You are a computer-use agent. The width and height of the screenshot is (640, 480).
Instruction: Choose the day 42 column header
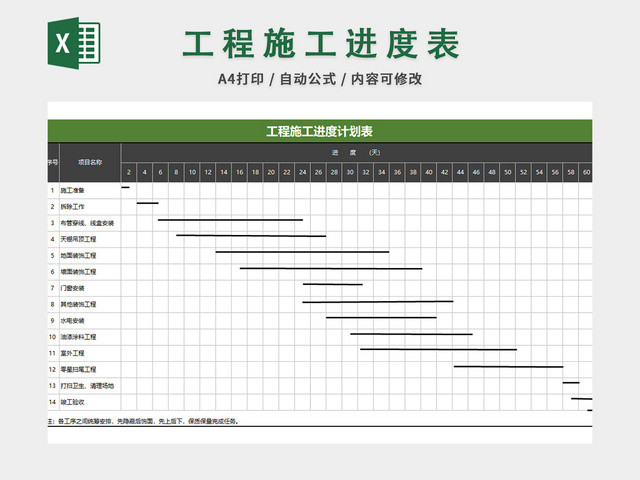[444, 172]
